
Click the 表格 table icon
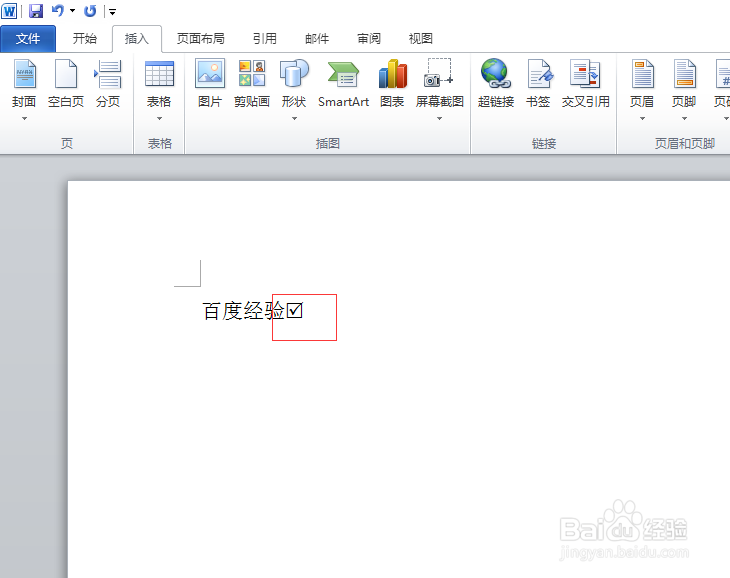click(159, 74)
